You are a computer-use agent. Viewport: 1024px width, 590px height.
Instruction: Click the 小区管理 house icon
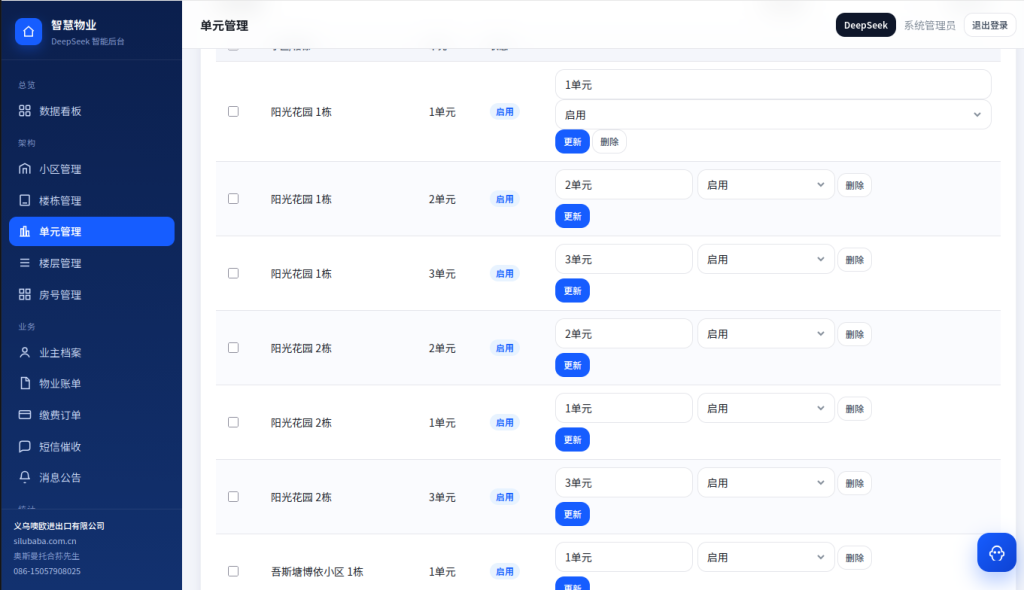(25, 169)
